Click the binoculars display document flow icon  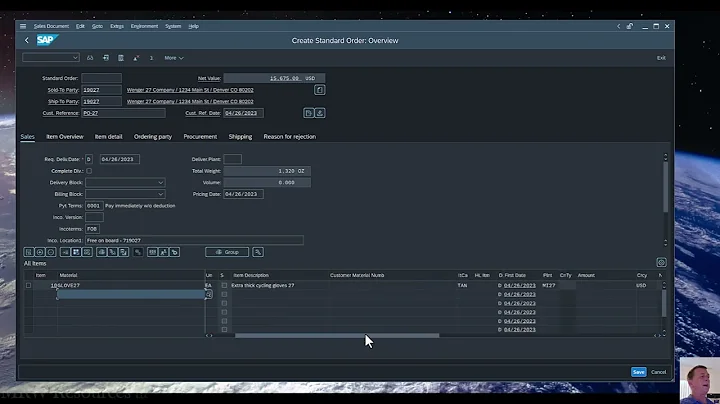tap(90, 58)
